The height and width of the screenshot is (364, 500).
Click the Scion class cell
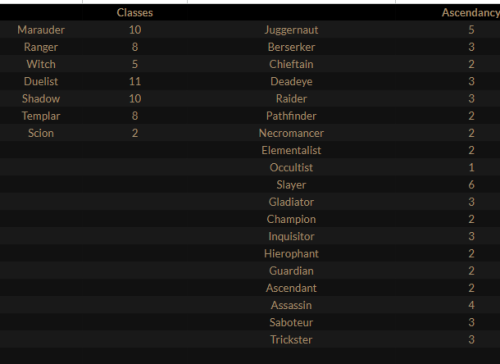coord(41,133)
